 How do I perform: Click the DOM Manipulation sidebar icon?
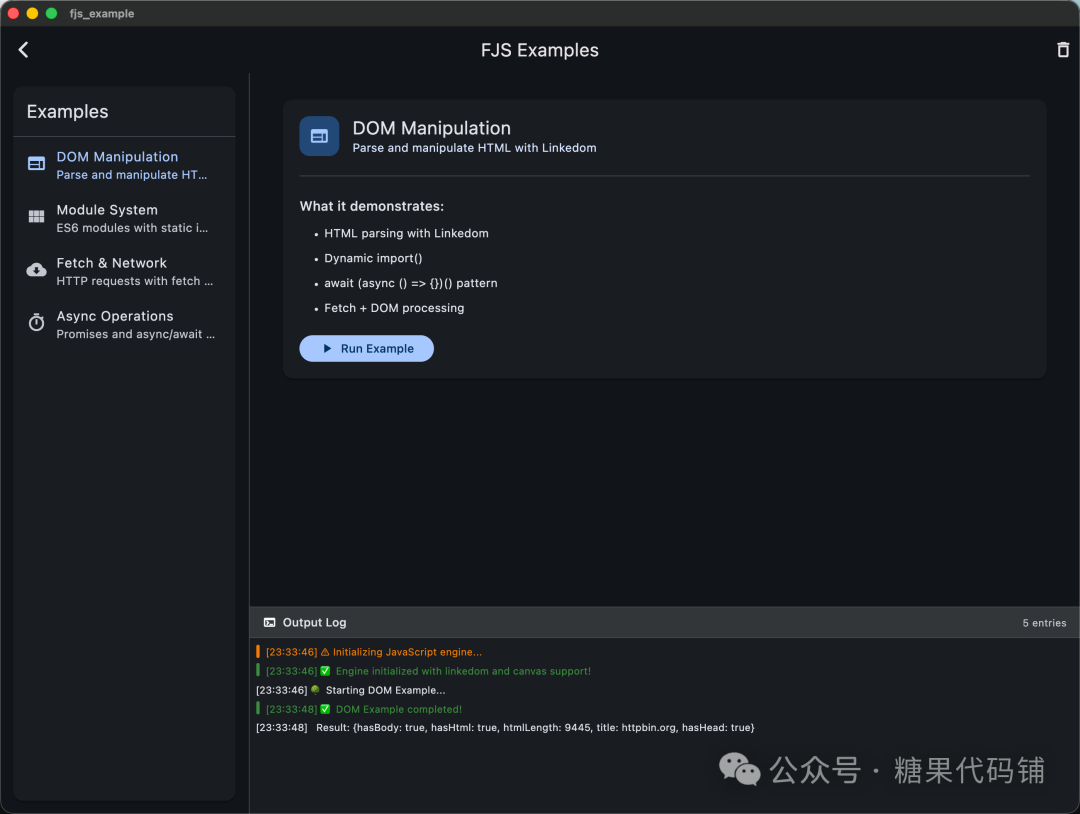(37, 164)
